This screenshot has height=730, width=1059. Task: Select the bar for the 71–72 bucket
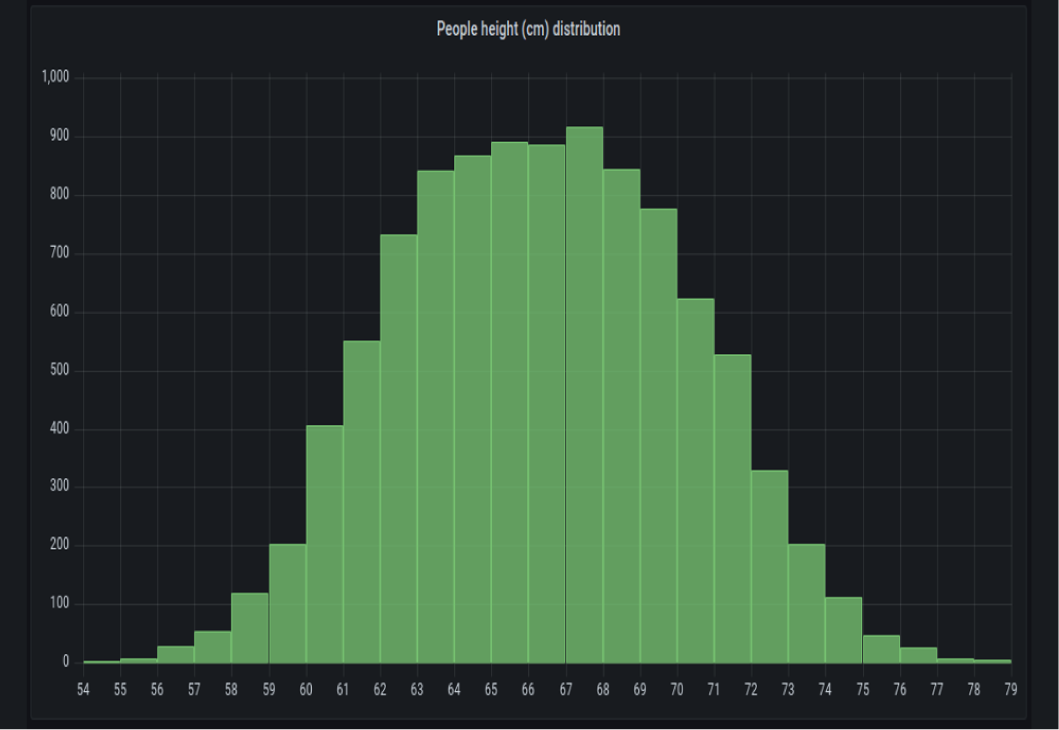click(x=732, y=509)
